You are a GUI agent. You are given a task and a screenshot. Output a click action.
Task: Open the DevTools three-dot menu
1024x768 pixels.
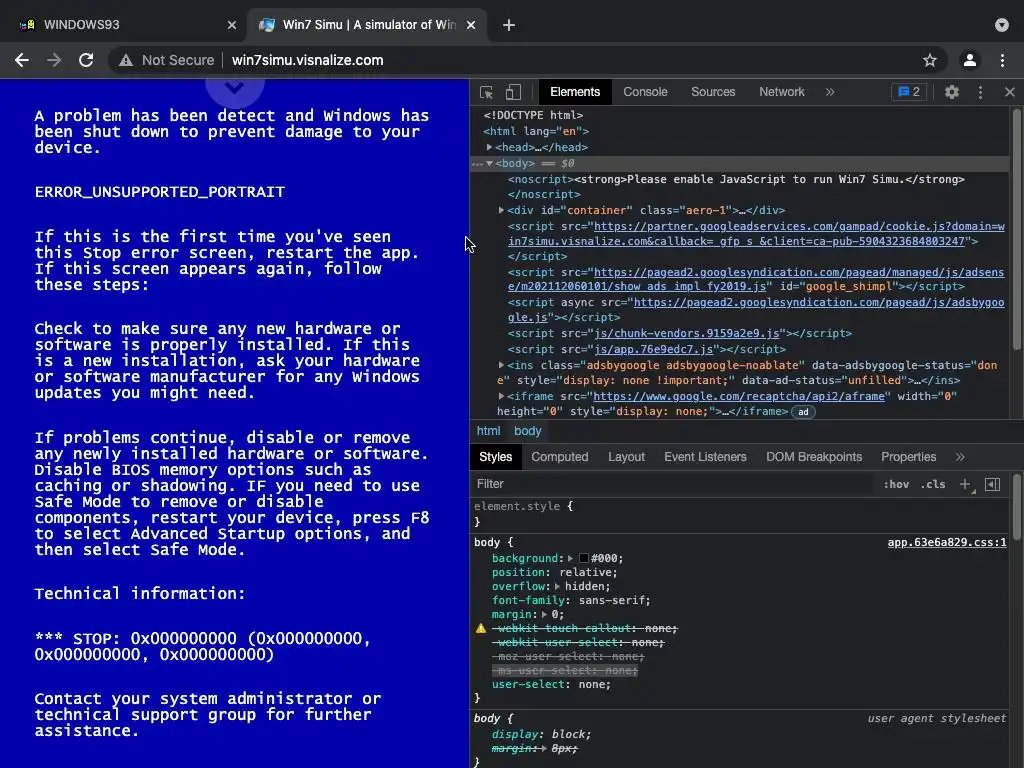point(980,92)
